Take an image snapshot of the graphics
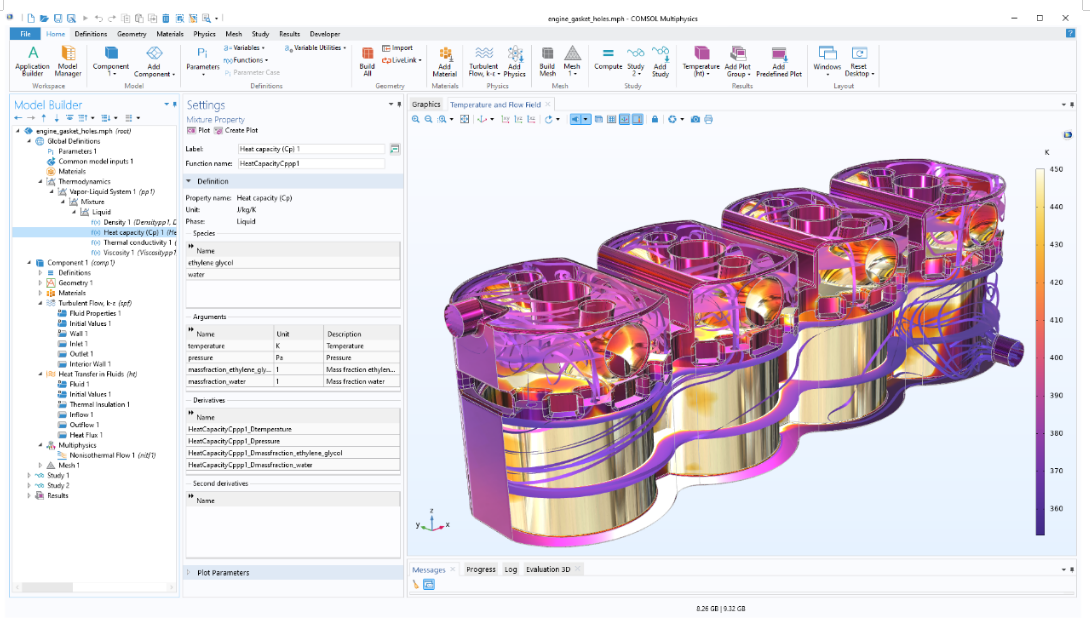Image resolution: width=1090 pixels, height=624 pixels. tap(695, 120)
